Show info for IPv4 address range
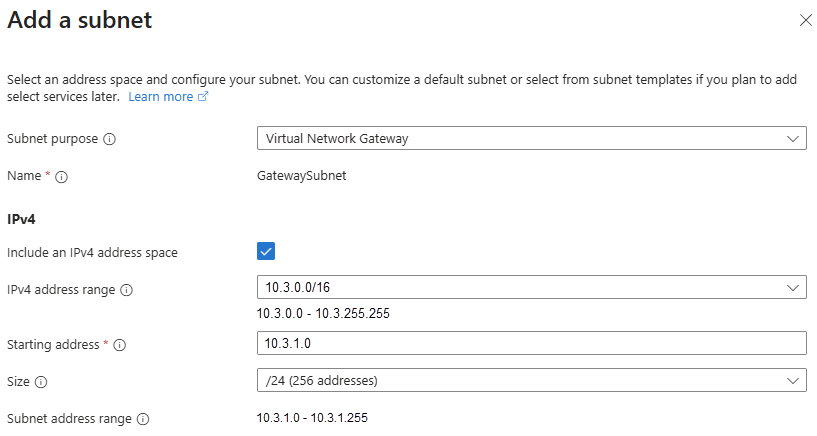This screenshot has height=436, width=817. click(127, 290)
